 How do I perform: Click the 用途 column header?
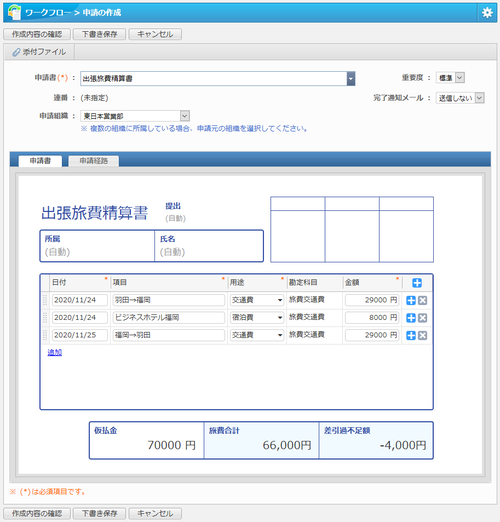[257, 283]
